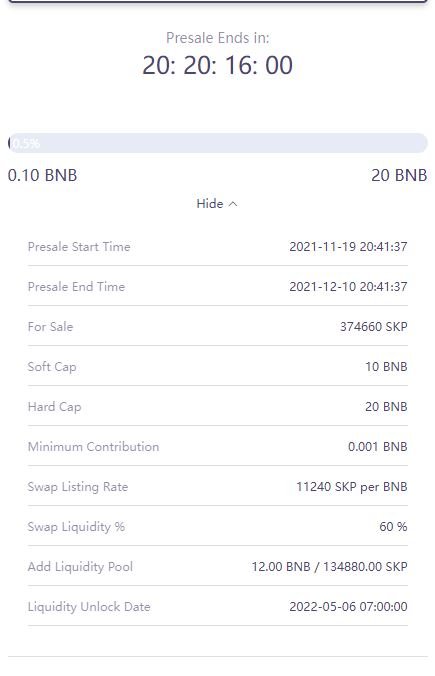
Task: Click the 60 % liquidity value
Action: (x=393, y=527)
